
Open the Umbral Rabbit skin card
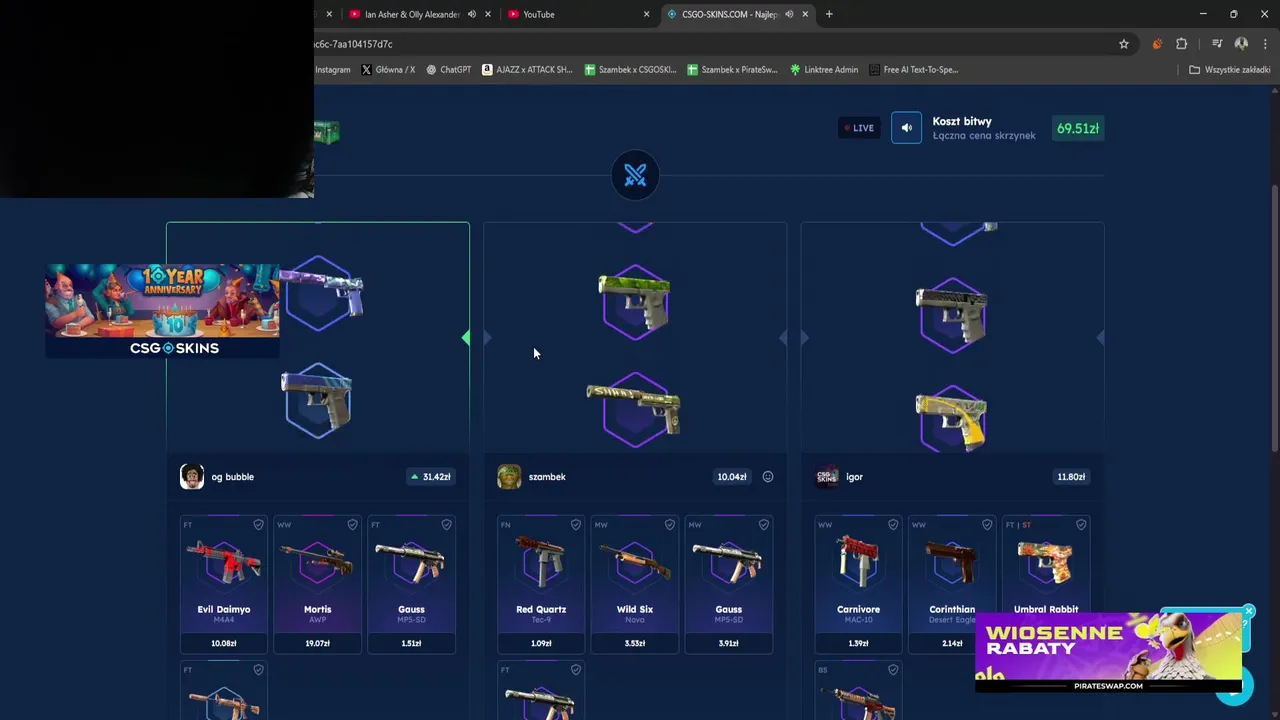(x=1046, y=585)
